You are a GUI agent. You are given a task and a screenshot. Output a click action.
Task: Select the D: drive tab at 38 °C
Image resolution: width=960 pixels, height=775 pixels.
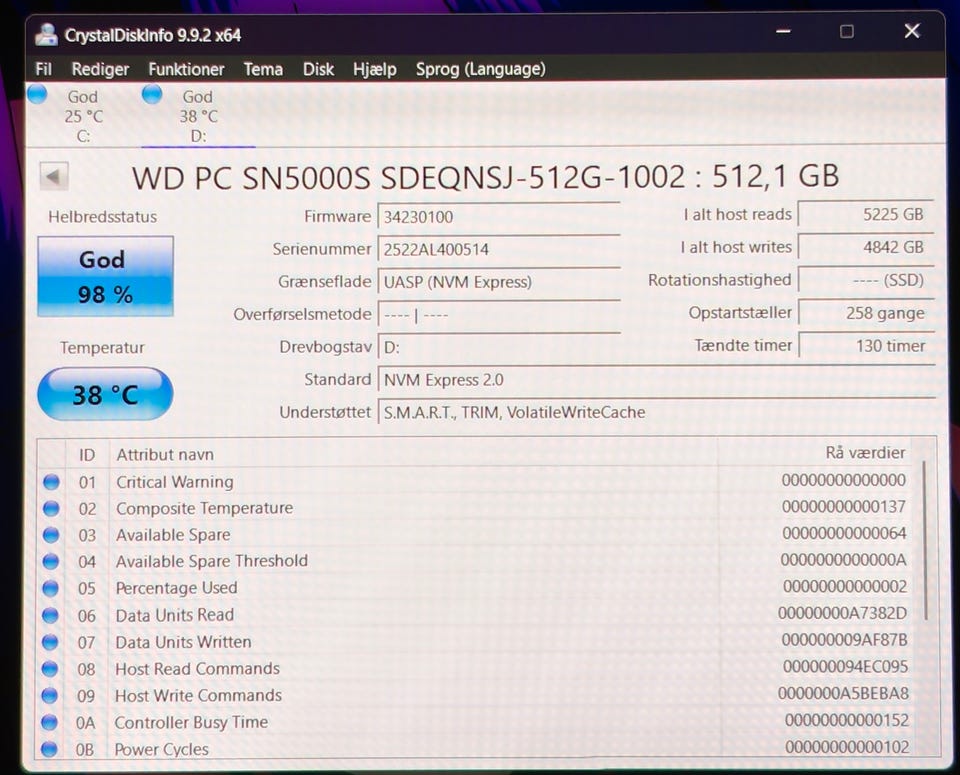pyautogui.click(x=198, y=116)
